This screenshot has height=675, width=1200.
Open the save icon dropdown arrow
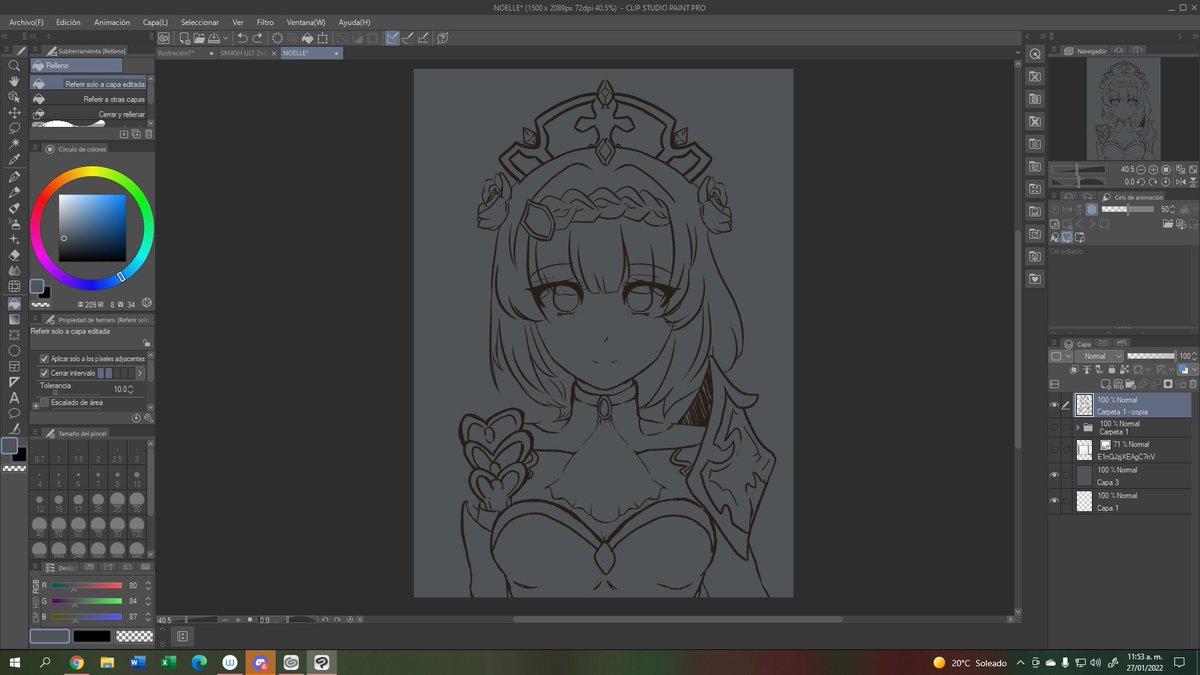[x=226, y=38]
